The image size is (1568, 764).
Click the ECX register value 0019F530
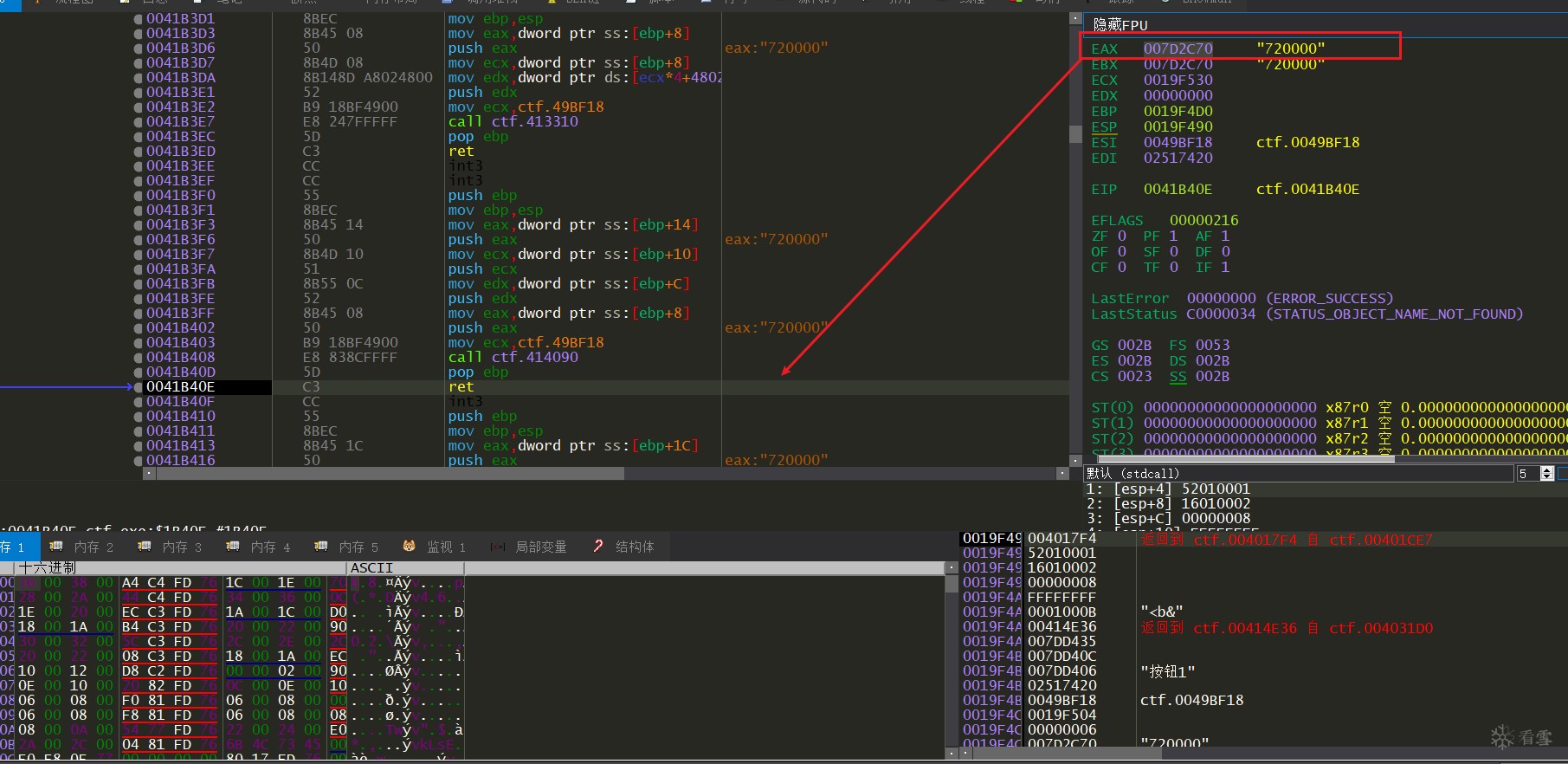pos(1178,80)
